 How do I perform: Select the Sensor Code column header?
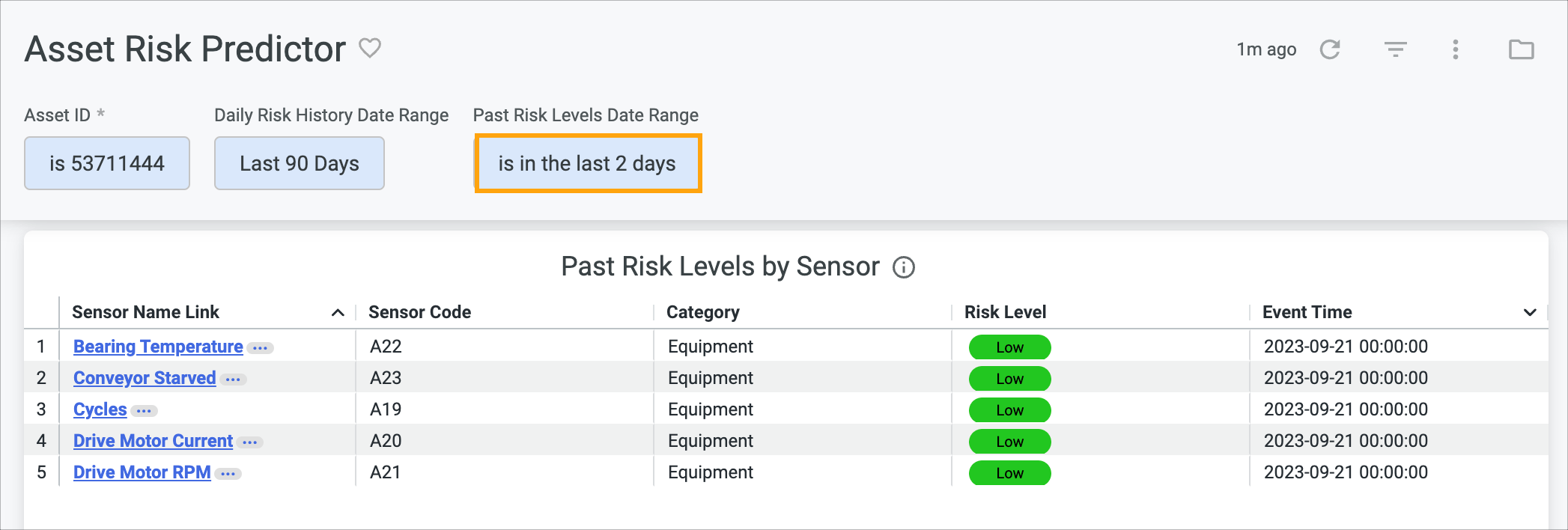click(x=419, y=312)
